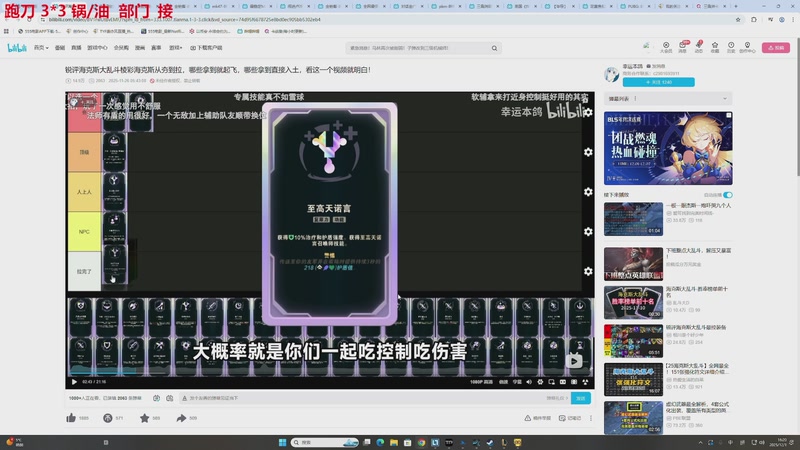Share video with arrow icon
This screenshot has height=450, width=800.
click(181, 418)
